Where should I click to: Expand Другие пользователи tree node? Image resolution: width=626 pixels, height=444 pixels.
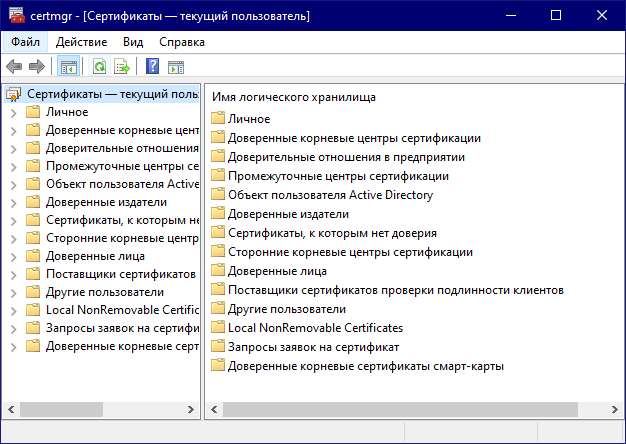[x=14, y=293]
